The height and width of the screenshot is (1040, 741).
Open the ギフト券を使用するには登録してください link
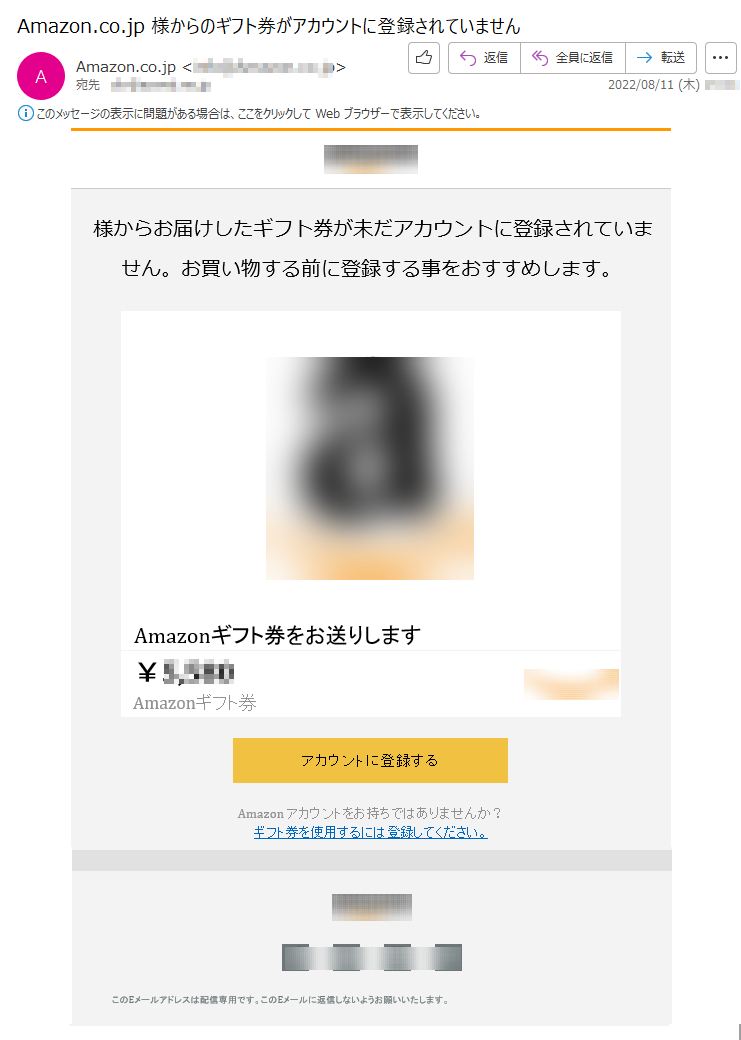pyautogui.click(x=370, y=832)
